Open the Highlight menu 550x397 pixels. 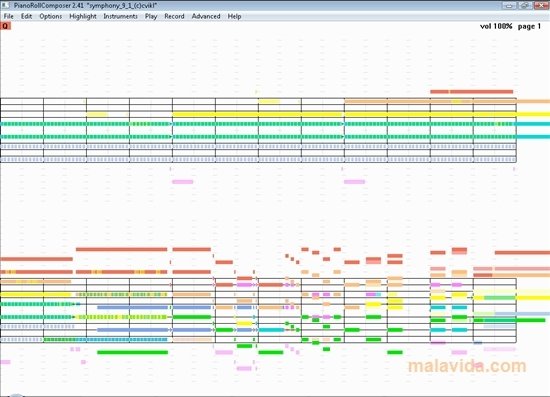[83, 16]
